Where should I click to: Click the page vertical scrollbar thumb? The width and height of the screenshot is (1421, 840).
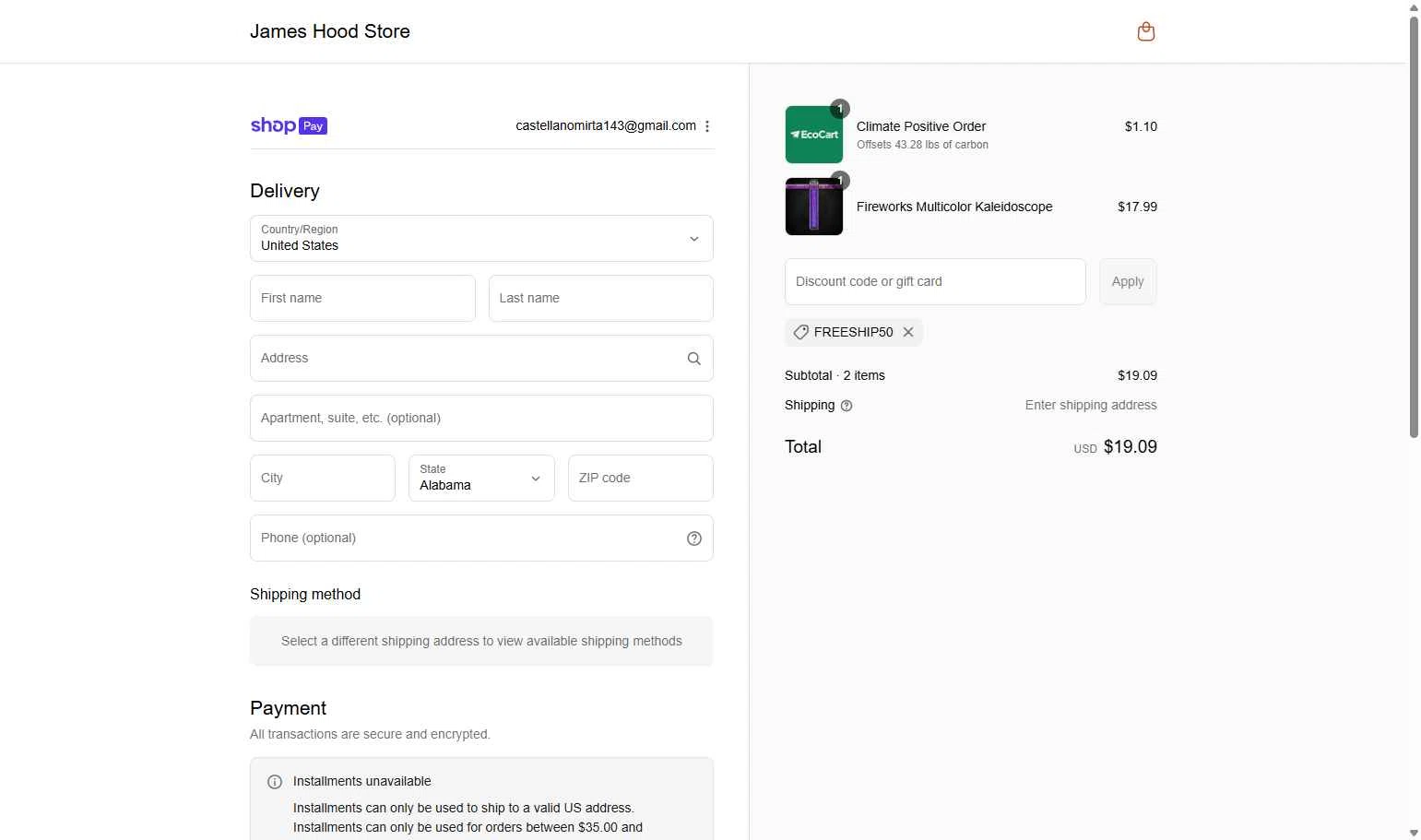click(1414, 226)
